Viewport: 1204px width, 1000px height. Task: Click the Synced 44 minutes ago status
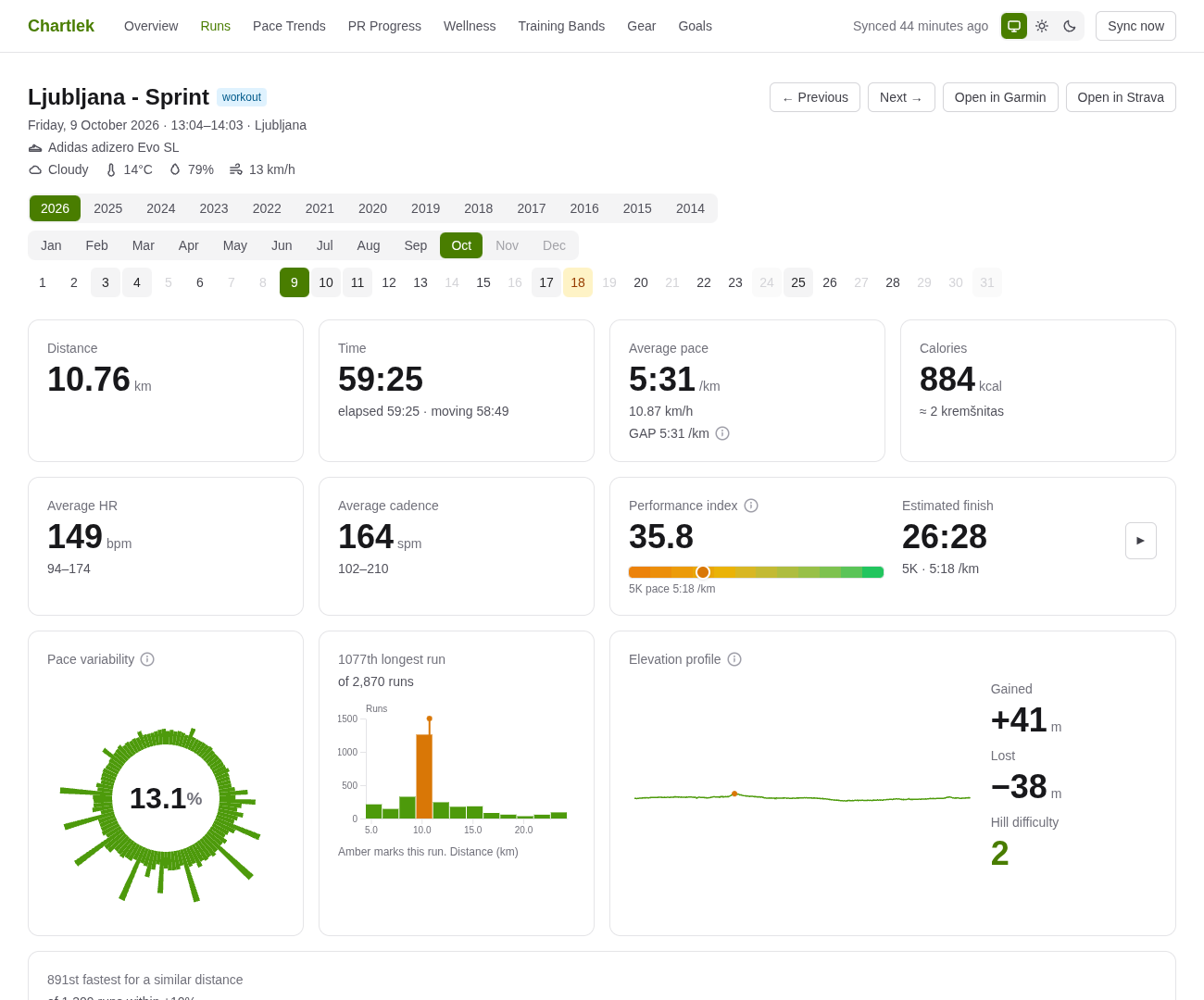tap(921, 26)
